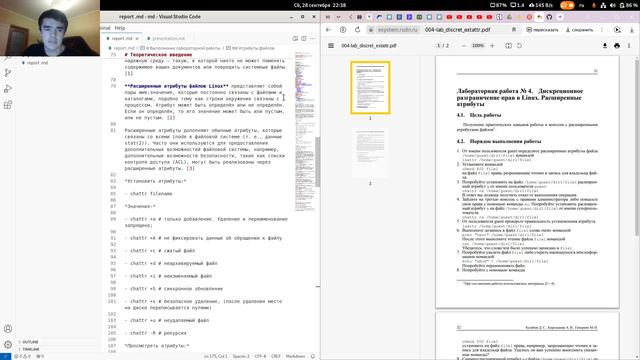Print the PDF document

pos(617,46)
